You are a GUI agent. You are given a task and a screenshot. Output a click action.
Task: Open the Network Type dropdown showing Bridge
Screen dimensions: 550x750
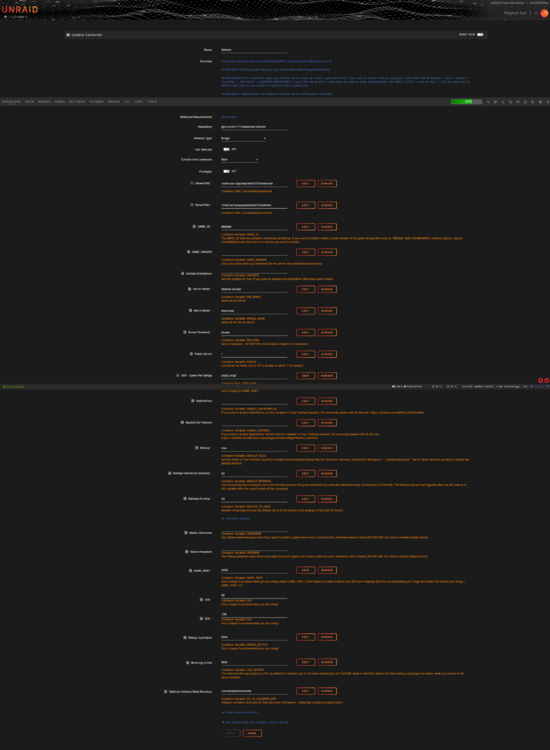tap(243, 138)
